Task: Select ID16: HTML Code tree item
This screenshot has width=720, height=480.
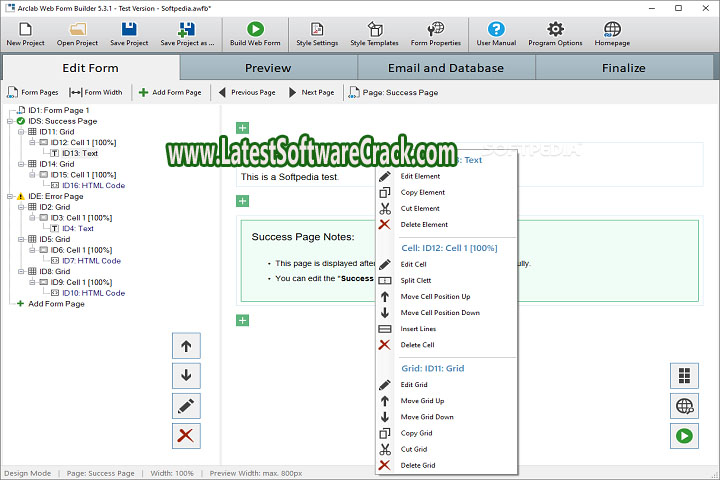Action: pos(94,186)
